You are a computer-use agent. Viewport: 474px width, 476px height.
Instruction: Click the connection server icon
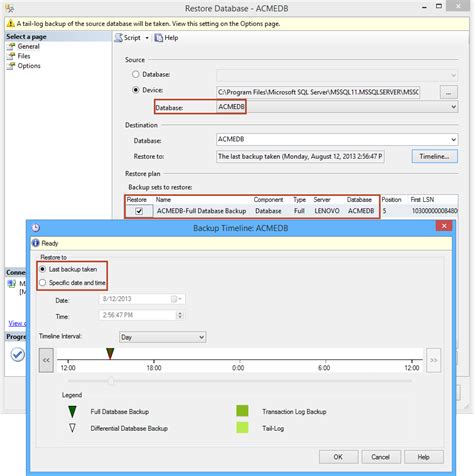[12, 284]
